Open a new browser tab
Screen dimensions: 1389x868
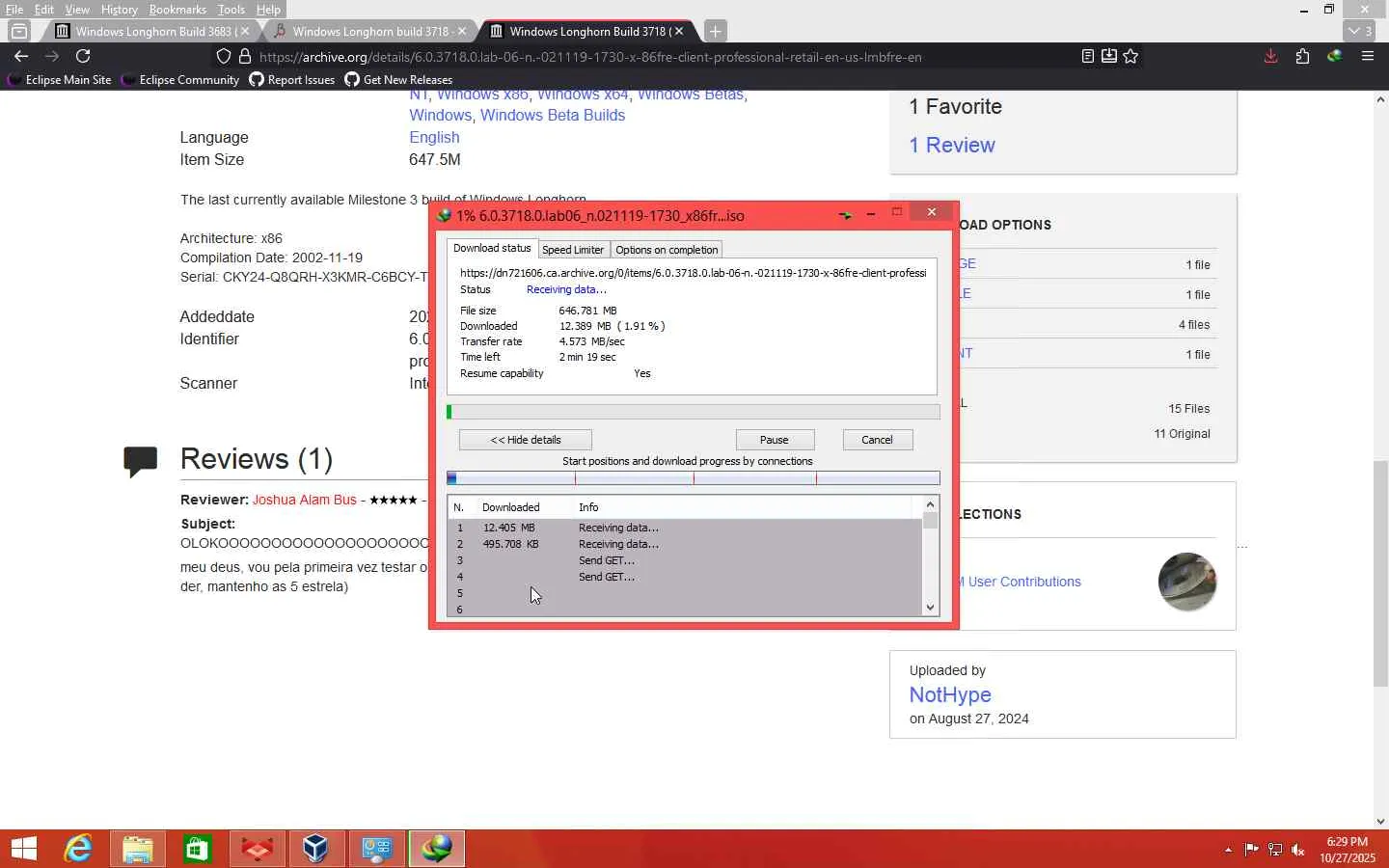pos(715,31)
